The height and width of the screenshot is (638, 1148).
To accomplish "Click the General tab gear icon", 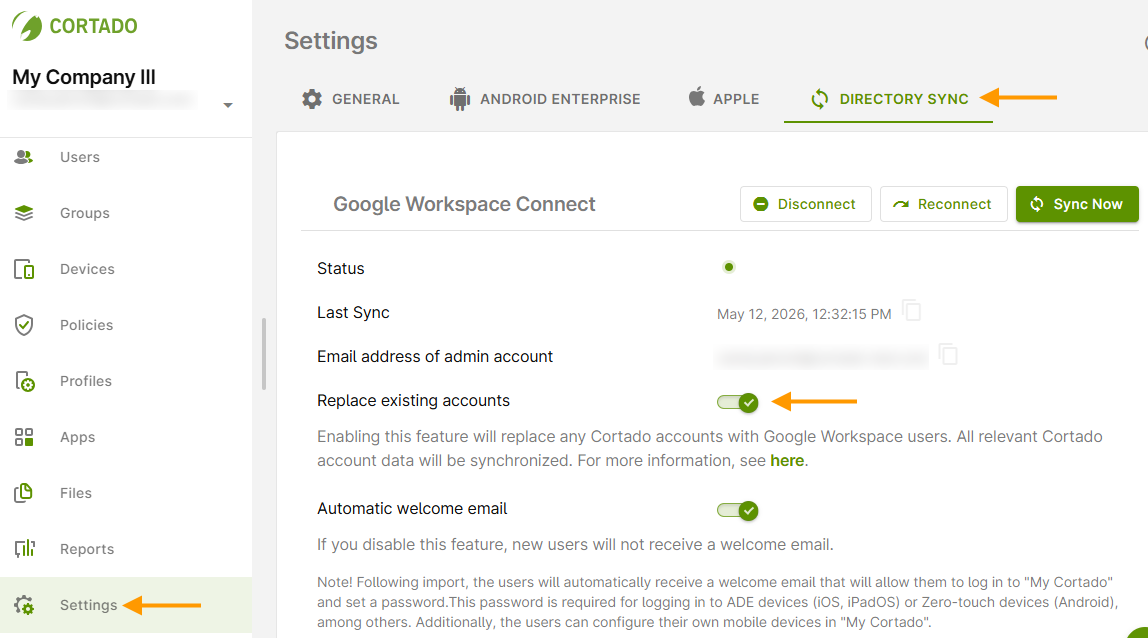I will pos(312,99).
